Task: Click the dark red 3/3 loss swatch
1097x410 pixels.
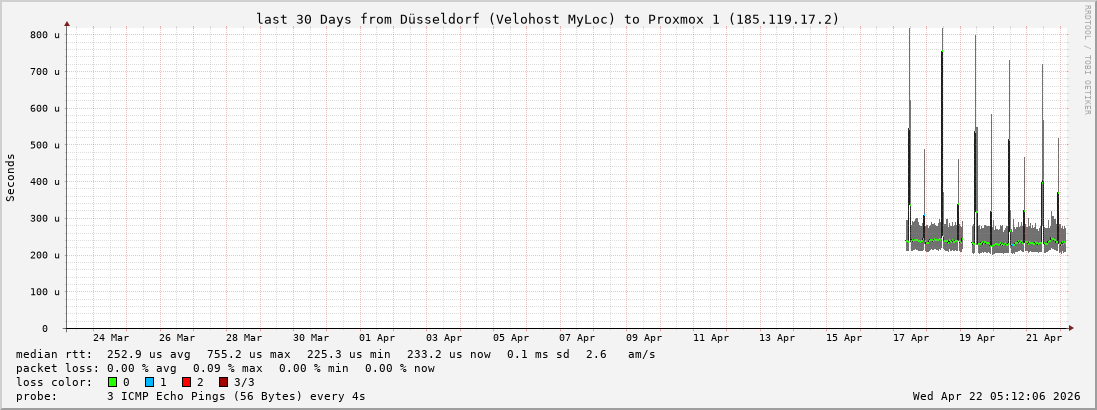Action: (223, 382)
